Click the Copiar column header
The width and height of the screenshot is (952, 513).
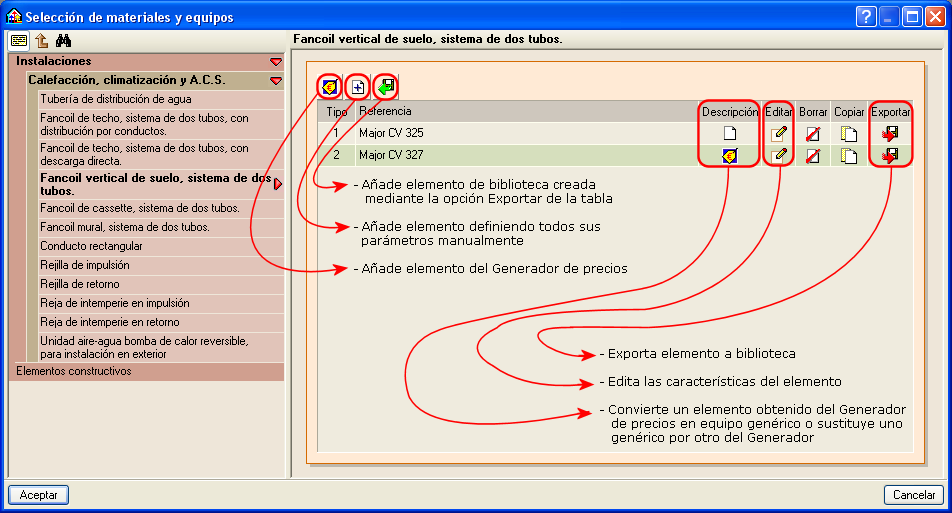click(849, 112)
